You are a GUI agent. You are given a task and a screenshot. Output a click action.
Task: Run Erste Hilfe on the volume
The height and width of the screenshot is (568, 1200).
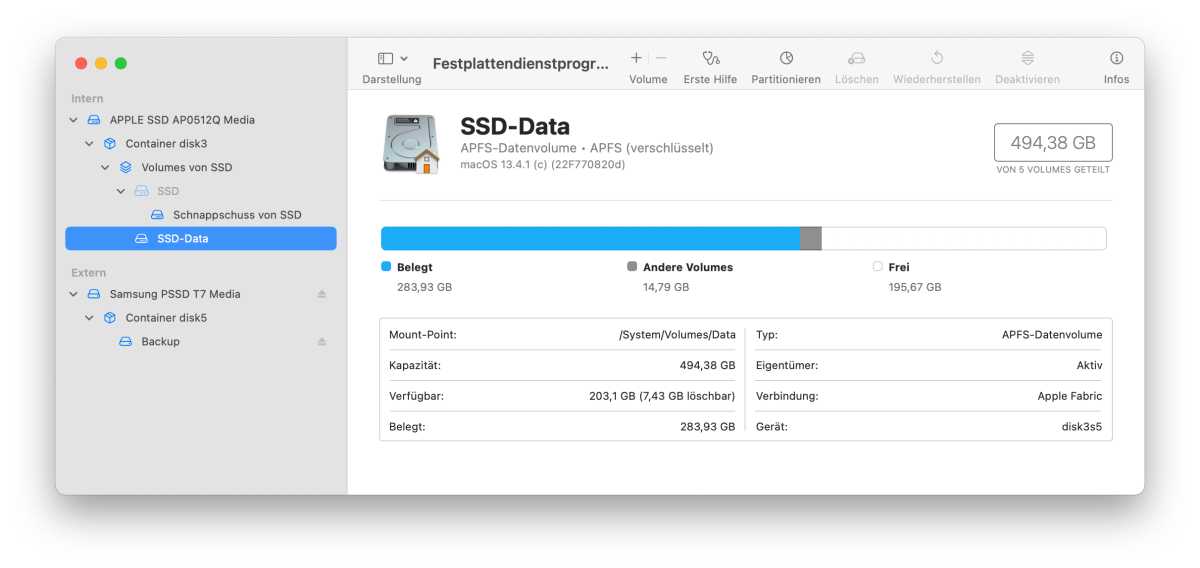710,58
